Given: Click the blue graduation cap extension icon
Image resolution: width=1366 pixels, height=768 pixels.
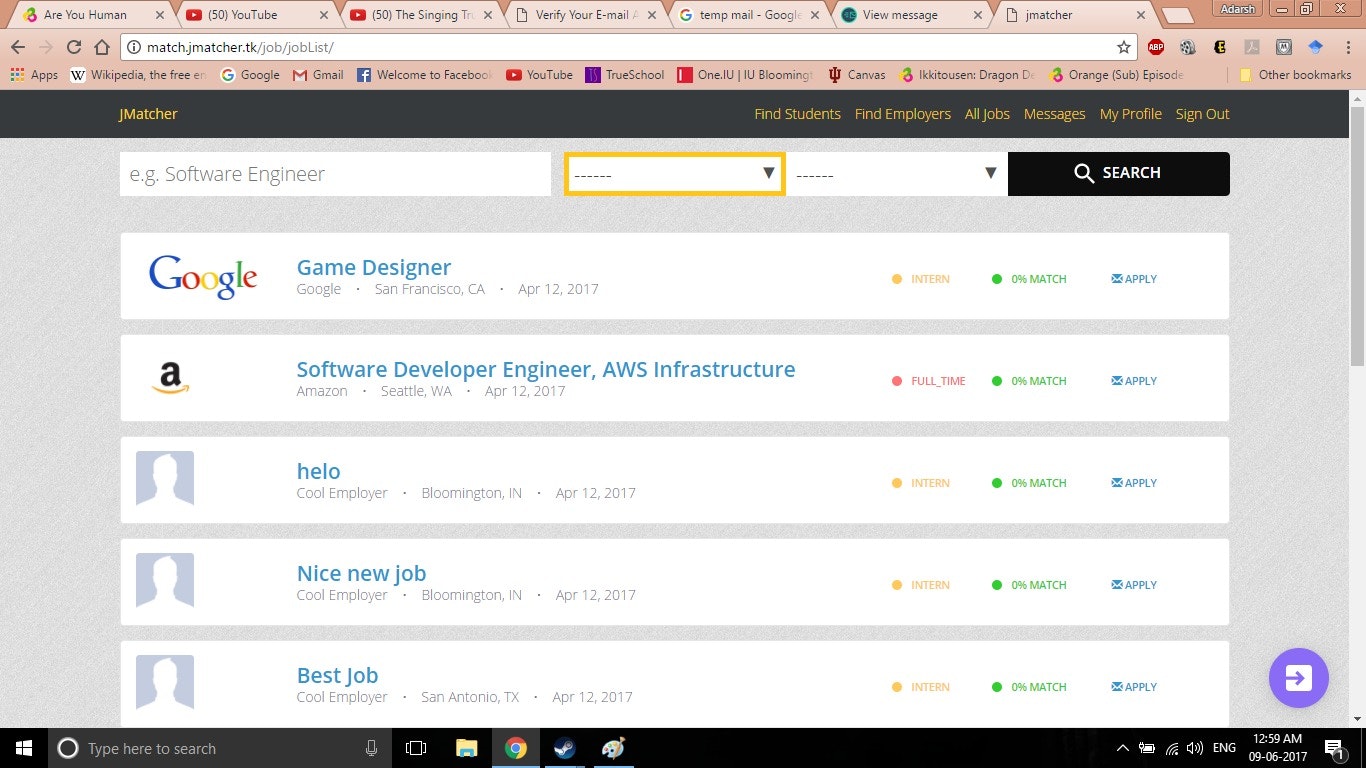Looking at the screenshot, I should click(1315, 47).
